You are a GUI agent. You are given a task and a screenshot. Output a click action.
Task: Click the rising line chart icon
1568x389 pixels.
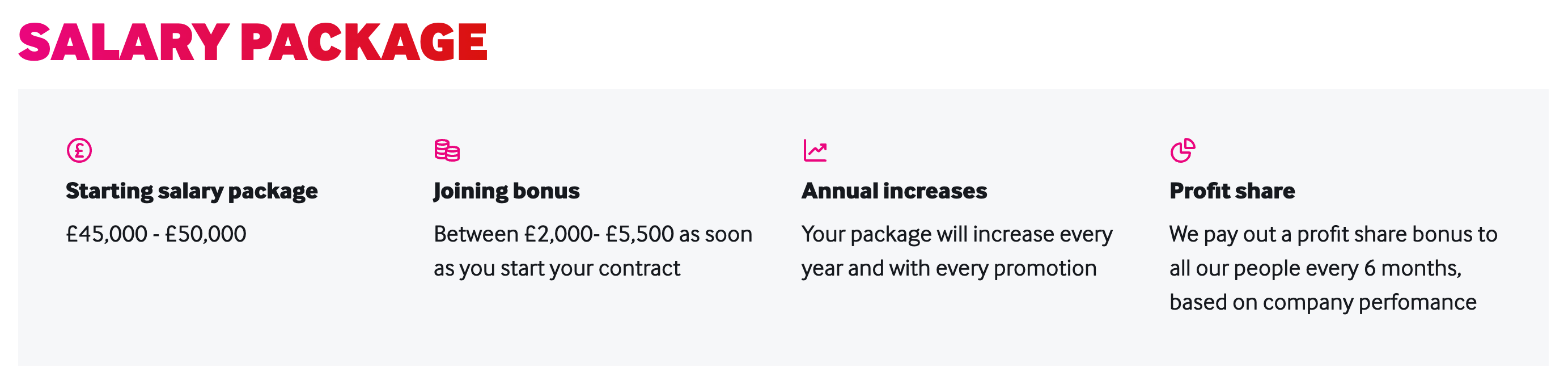coord(815,150)
